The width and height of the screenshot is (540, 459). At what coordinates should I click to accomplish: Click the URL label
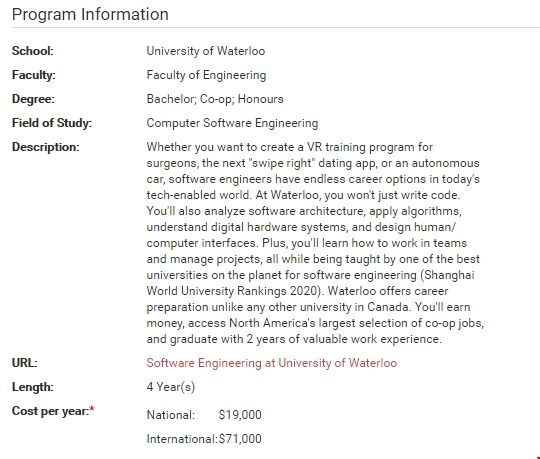click(x=25, y=363)
